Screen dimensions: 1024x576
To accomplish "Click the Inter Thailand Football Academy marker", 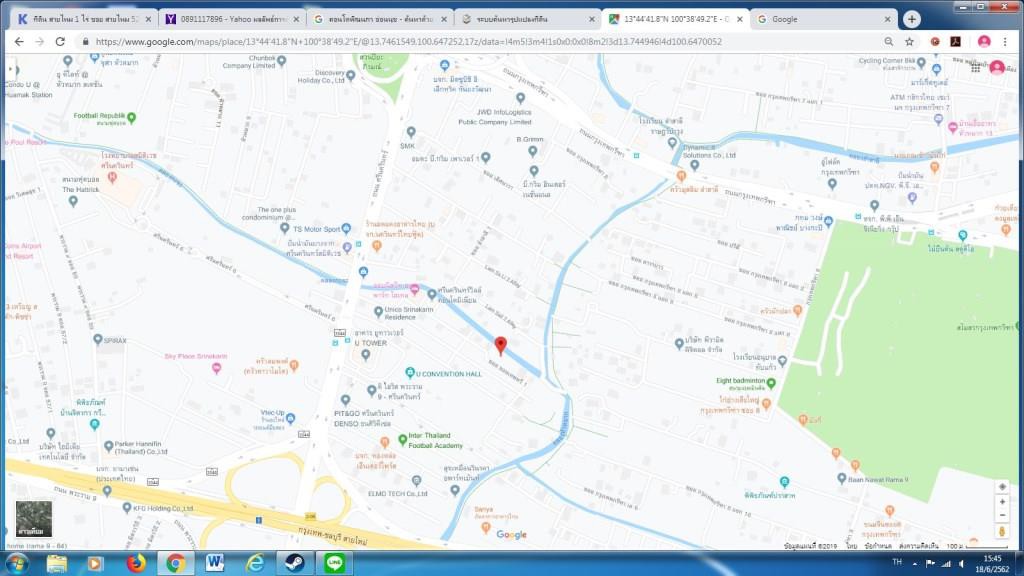I will (x=403, y=440).
